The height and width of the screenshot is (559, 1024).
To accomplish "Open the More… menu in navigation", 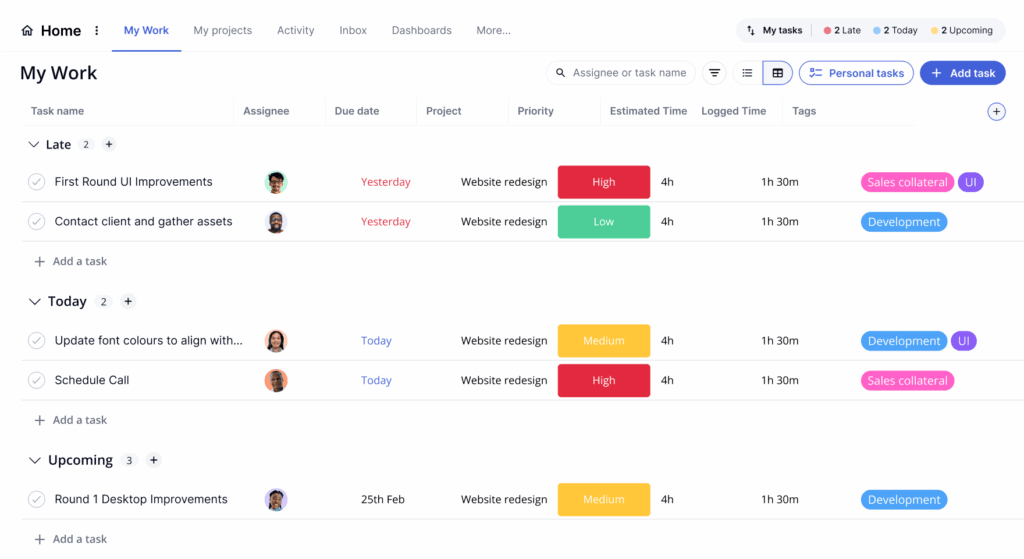I will pyautogui.click(x=493, y=31).
